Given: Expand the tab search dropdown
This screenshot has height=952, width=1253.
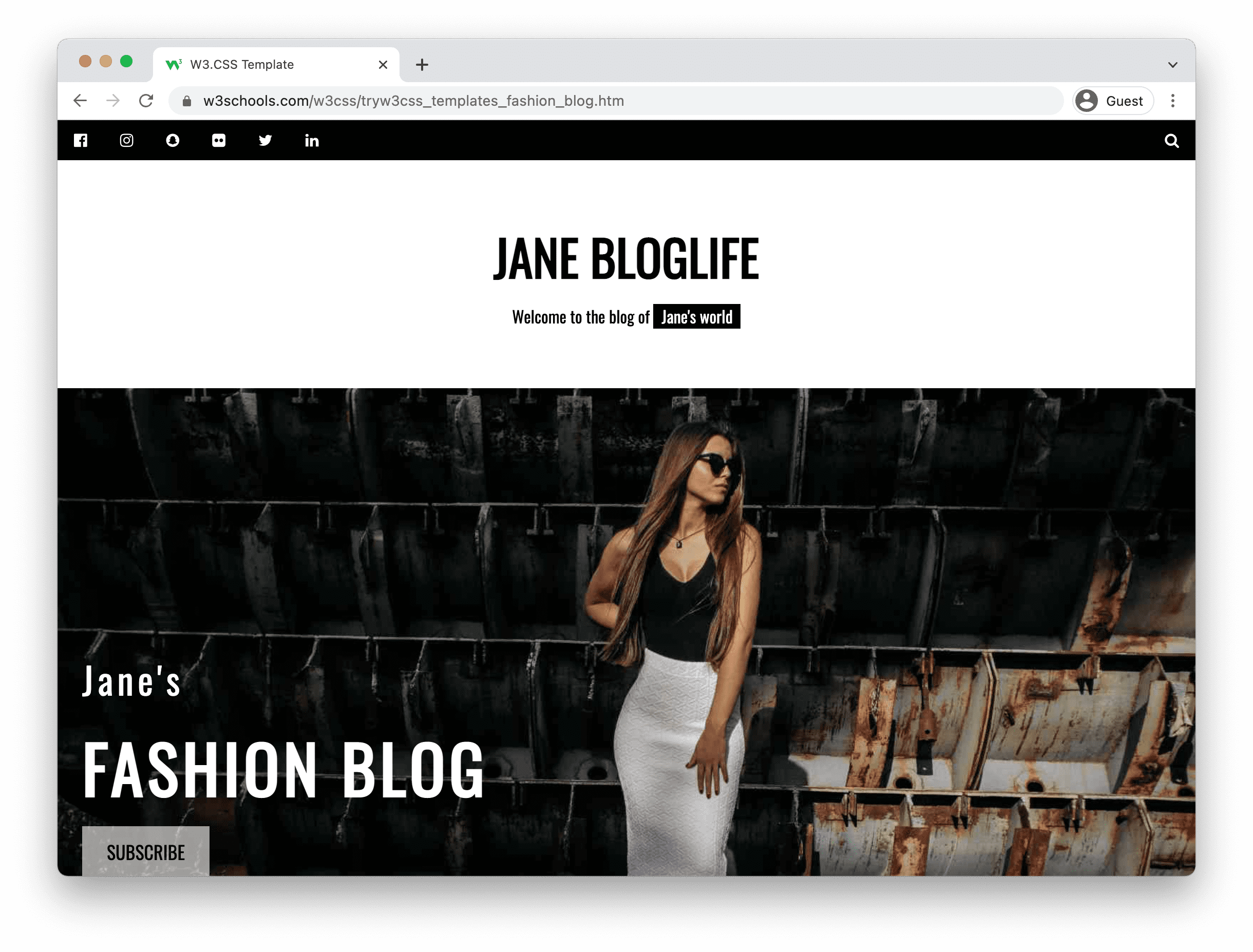Looking at the screenshot, I should point(1172,65).
